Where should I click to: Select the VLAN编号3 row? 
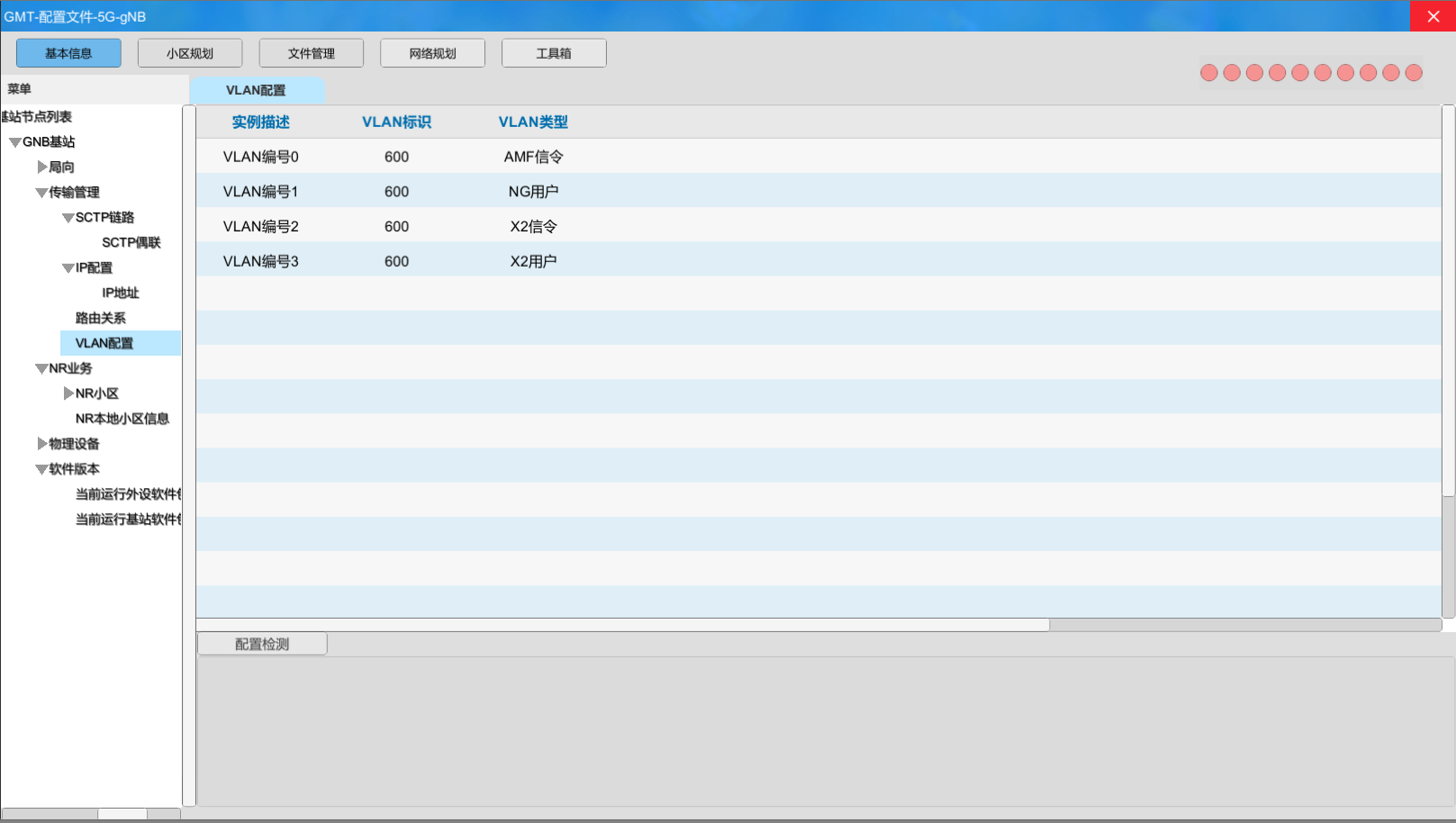[x=818, y=261]
